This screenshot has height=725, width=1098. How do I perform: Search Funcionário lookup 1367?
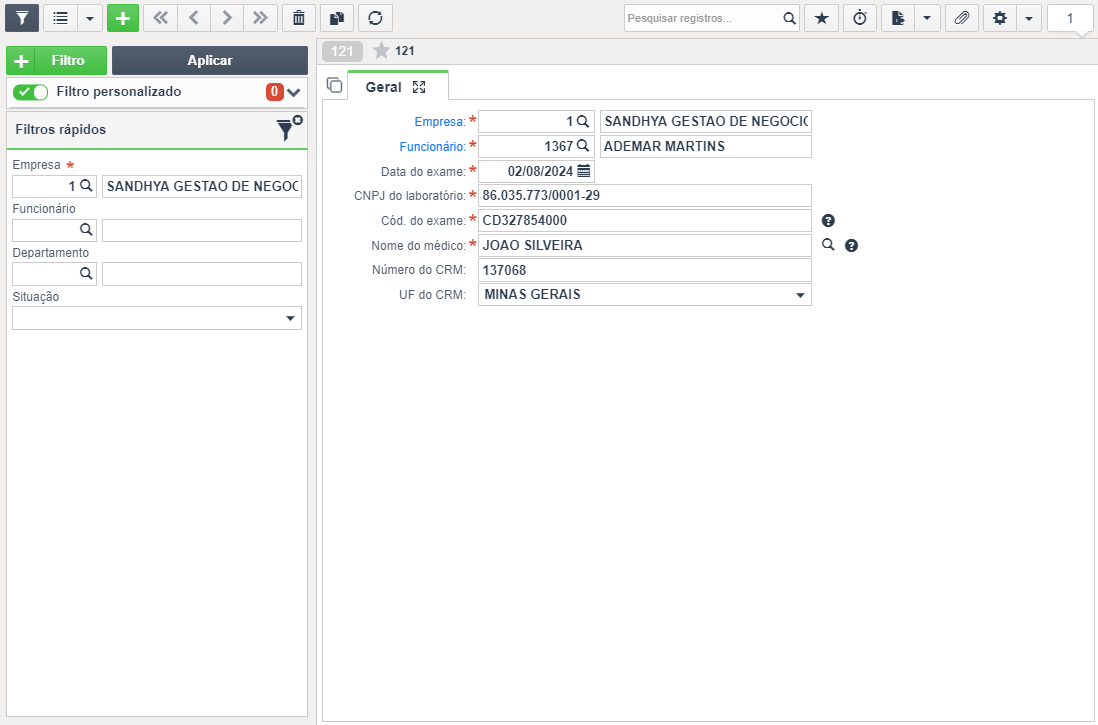[x=583, y=146]
